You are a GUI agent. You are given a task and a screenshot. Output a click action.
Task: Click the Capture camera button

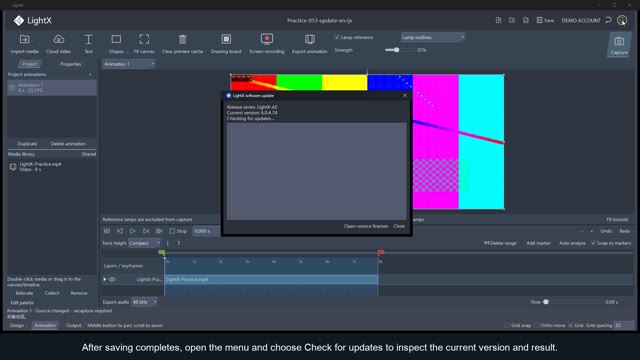(x=619, y=45)
